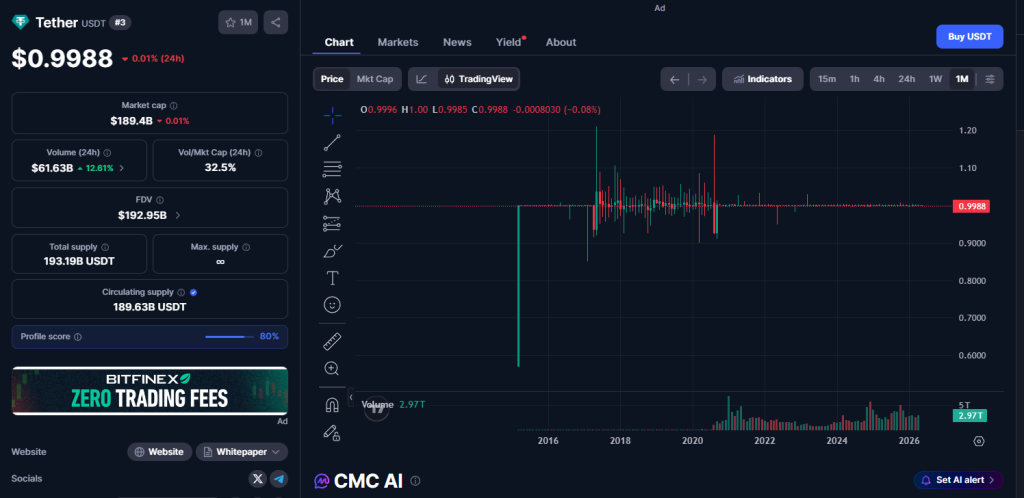Screen dimensions: 1024x498
Task: Show Vol/Mkt Cap (24h) info icon
Action: point(258,153)
